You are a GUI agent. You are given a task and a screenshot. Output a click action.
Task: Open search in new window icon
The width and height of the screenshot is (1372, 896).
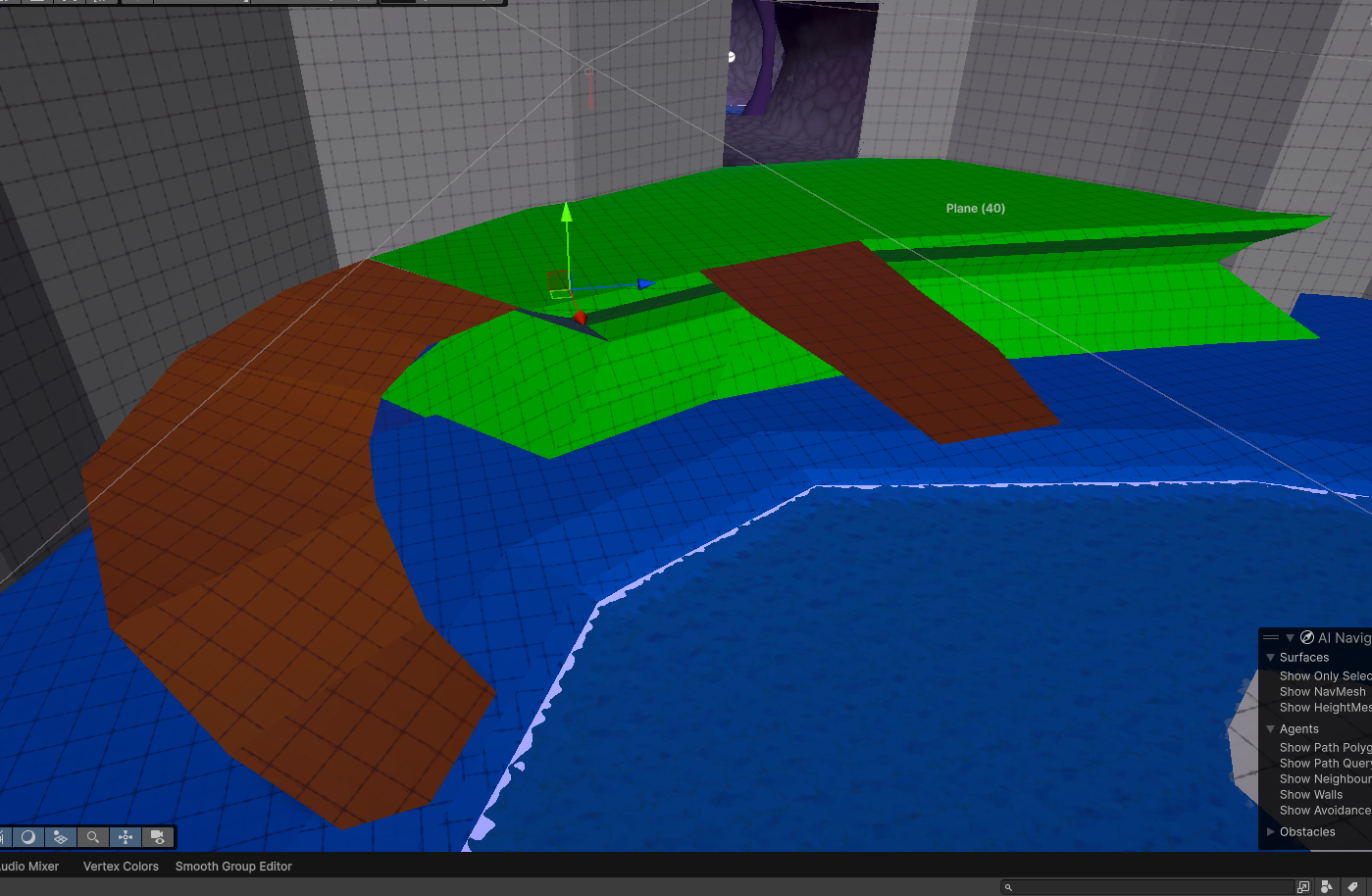[x=1303, y=886]
